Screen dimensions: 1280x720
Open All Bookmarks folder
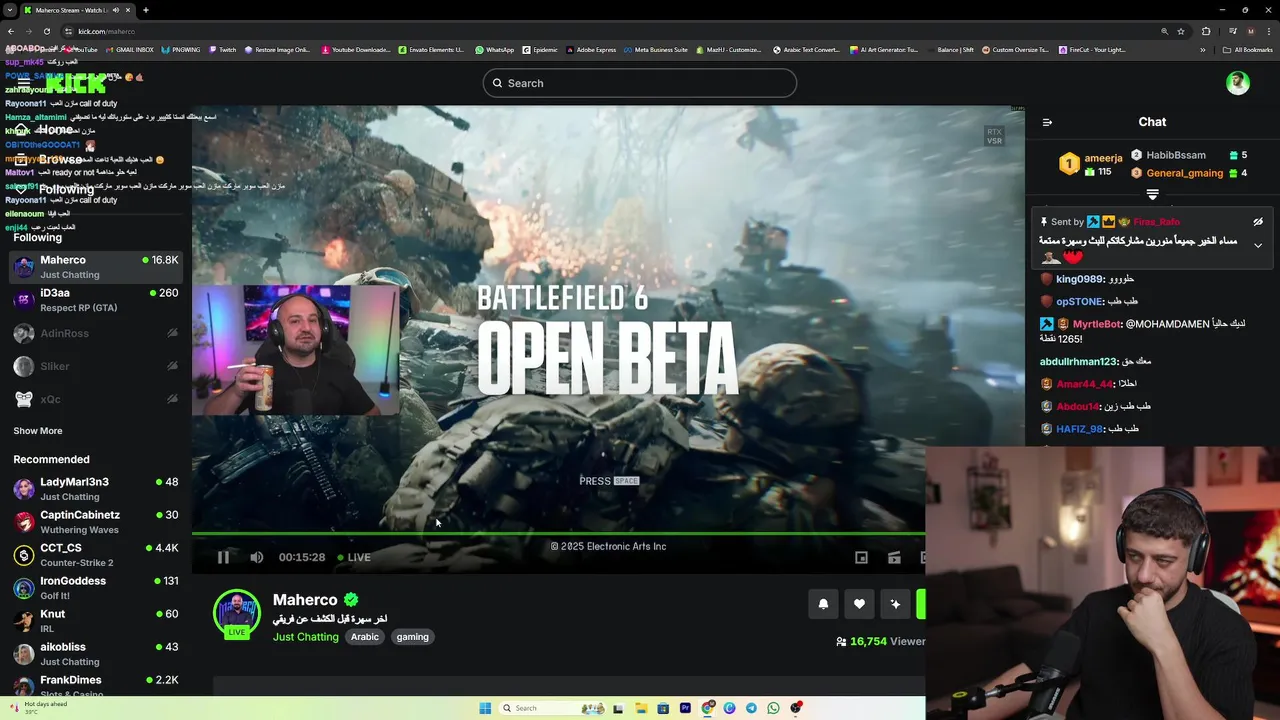(x=1248, y=50)
